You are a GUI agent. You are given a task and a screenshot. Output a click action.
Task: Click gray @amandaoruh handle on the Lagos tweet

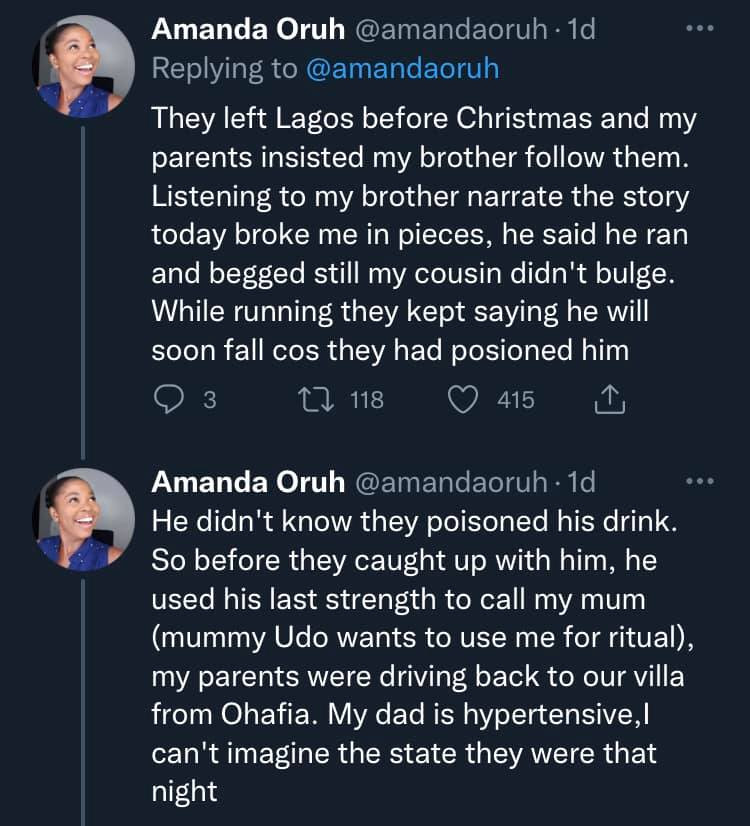[450, 30]
